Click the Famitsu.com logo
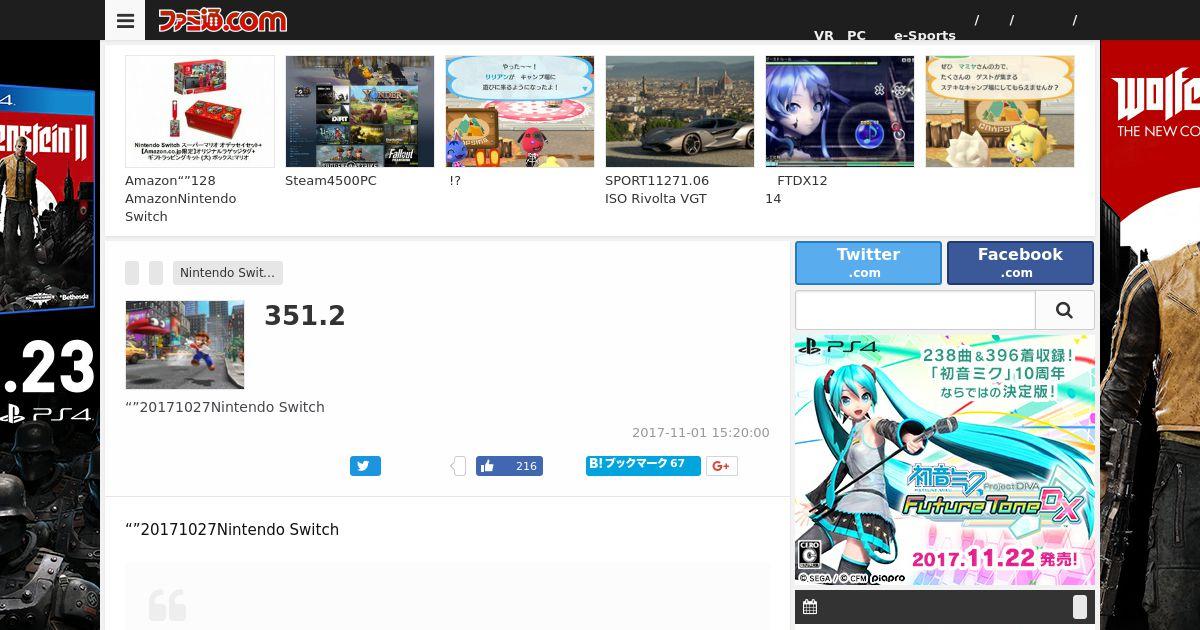 [x=222, y=20]
